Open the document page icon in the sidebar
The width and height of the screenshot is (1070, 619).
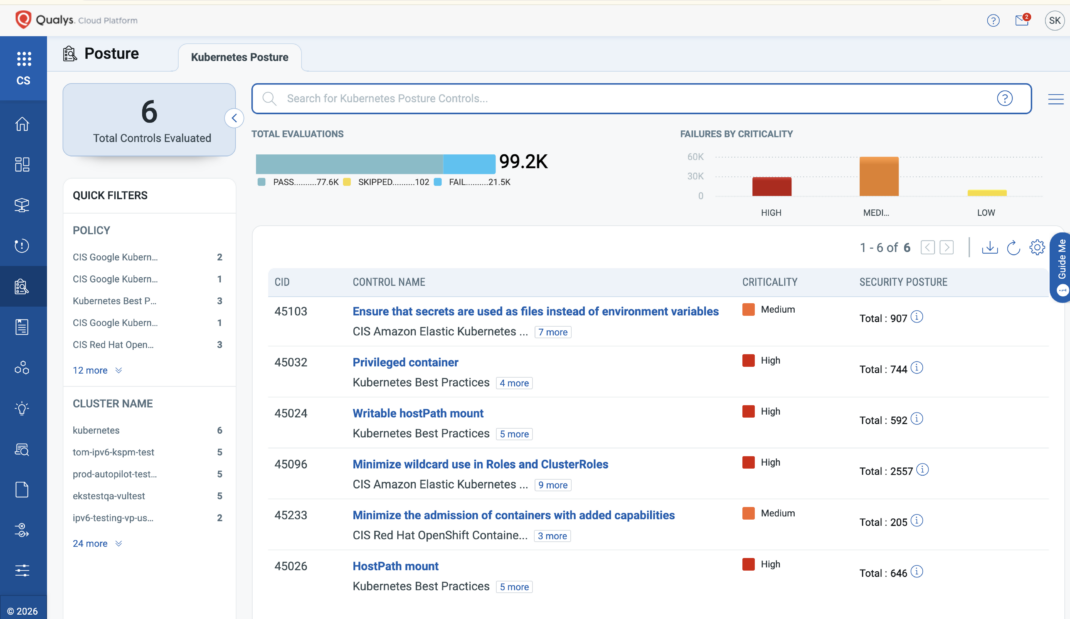tap(23, 489)
